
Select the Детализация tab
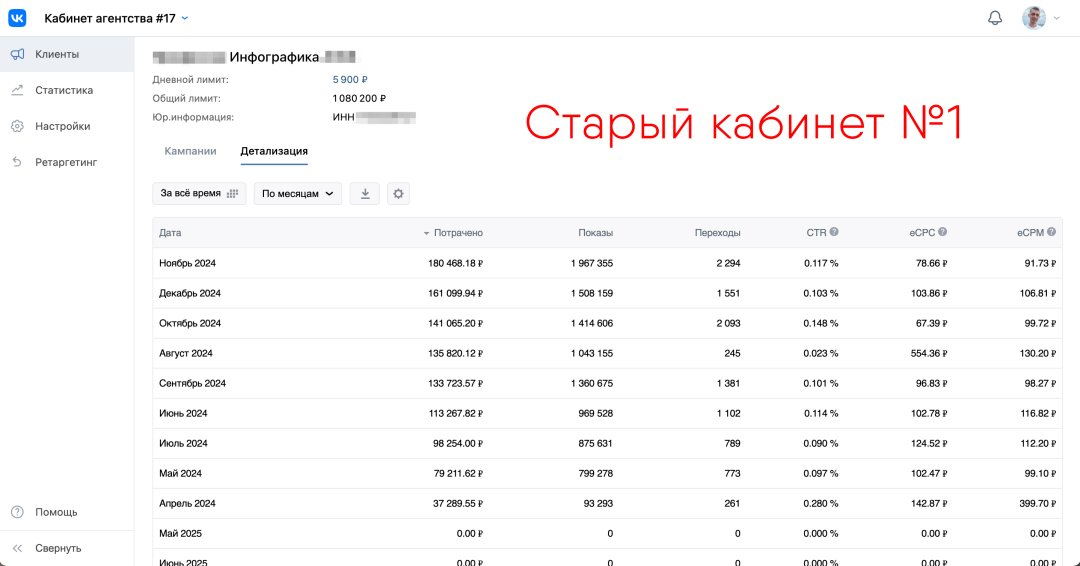[x=273, y=151]
